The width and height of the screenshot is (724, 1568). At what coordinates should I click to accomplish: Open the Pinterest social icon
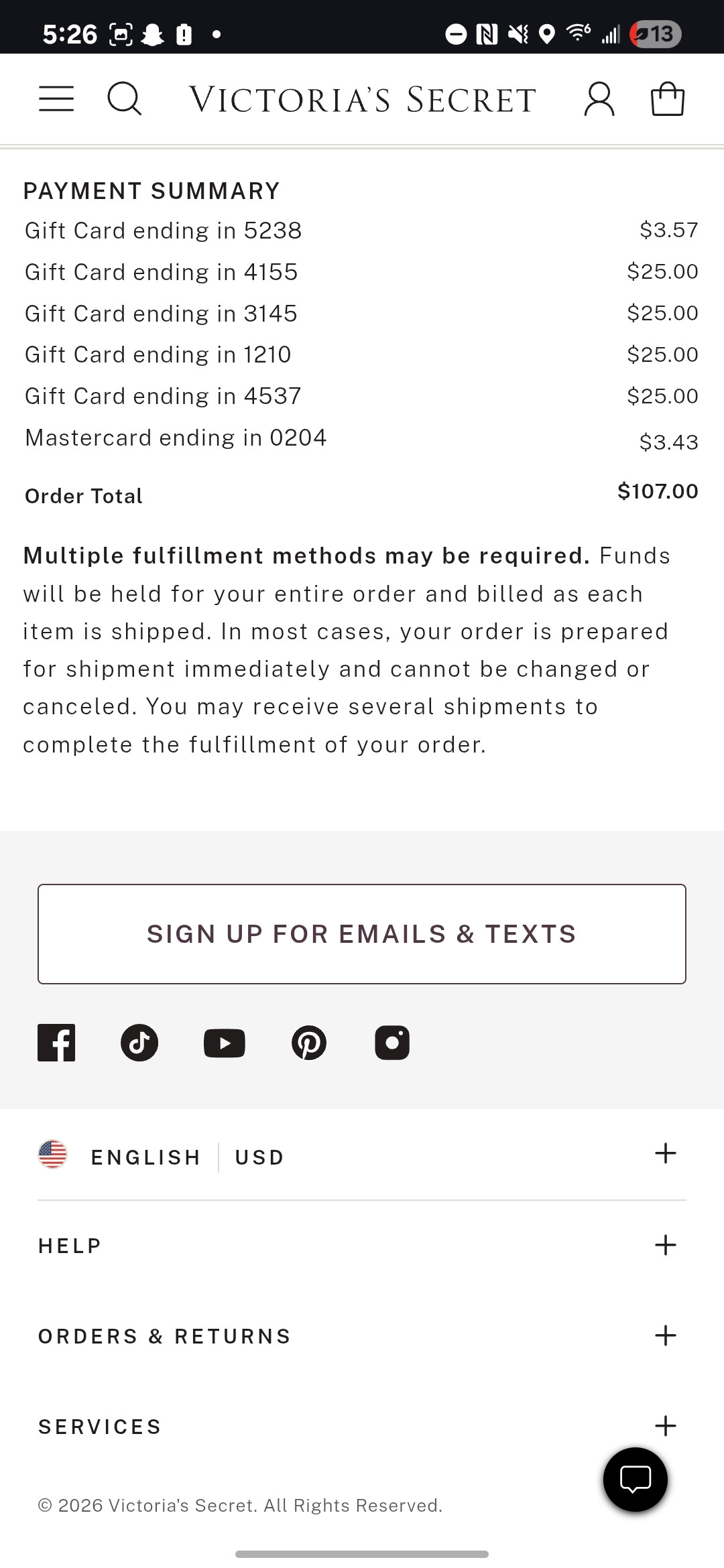[x=309, y=1043]
